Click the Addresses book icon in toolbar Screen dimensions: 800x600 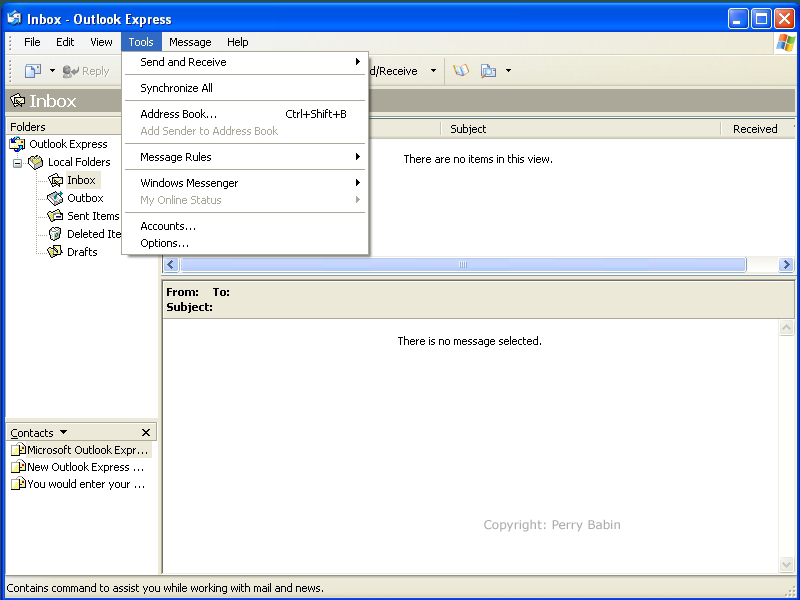click(x=461, y=71)
